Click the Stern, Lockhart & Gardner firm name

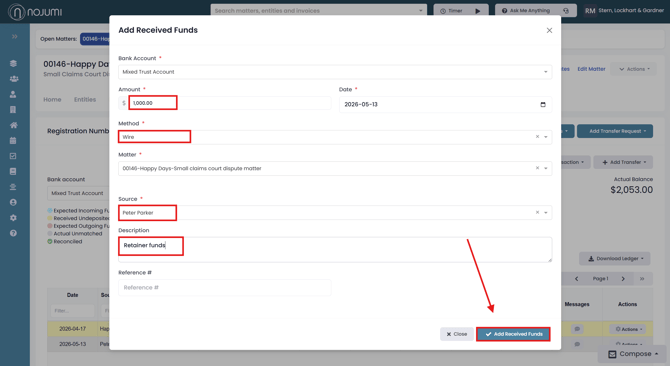[x=631, y=10]
